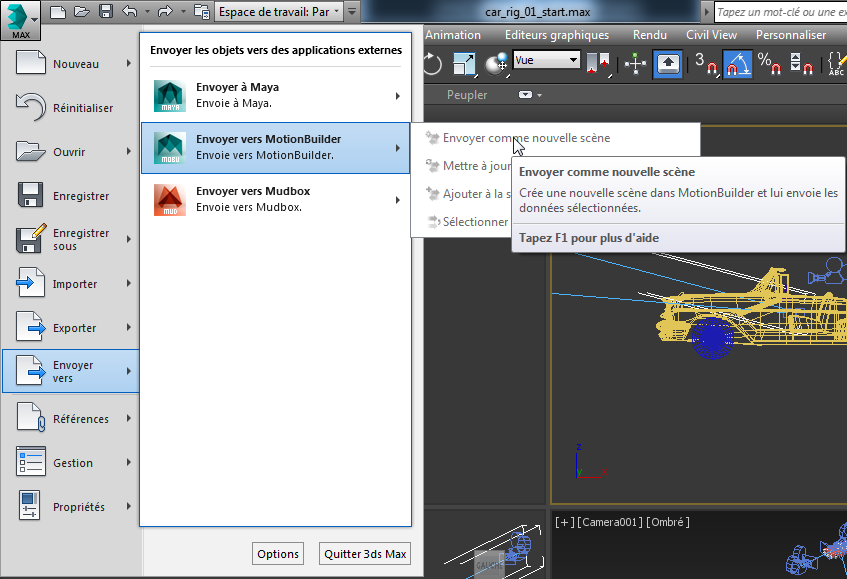Choose Ouvrir in the application menu
Viewport: 847px width, 579px height.
(x=70, y=152)
